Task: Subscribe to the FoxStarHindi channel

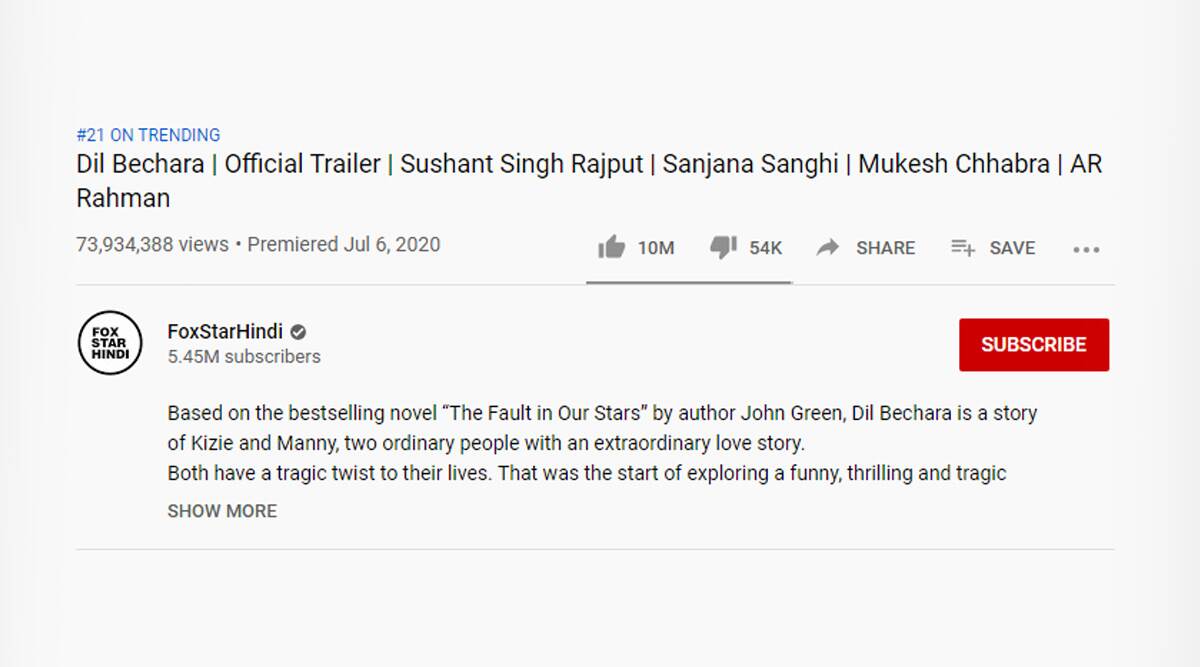Action: [x=1034, y=345]
